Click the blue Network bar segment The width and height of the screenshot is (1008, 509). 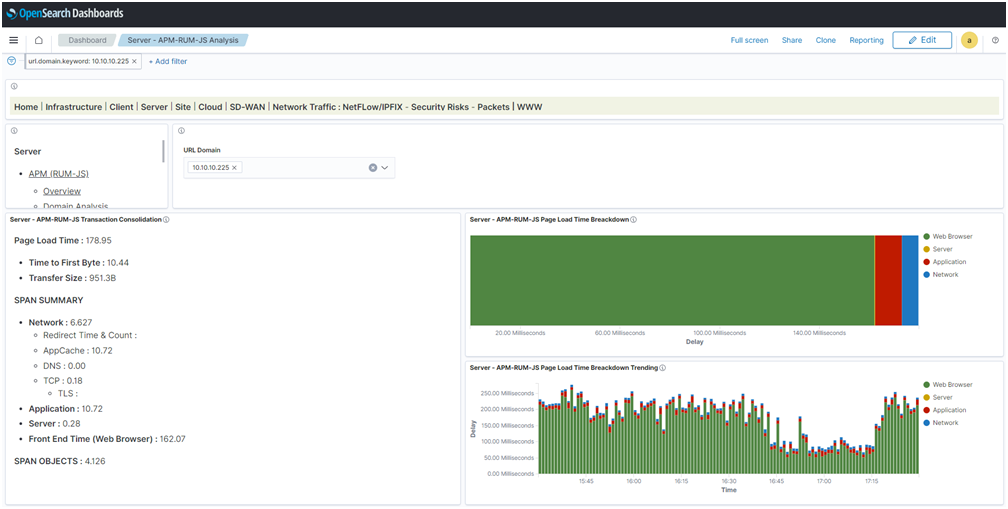[x=910, y=280]
